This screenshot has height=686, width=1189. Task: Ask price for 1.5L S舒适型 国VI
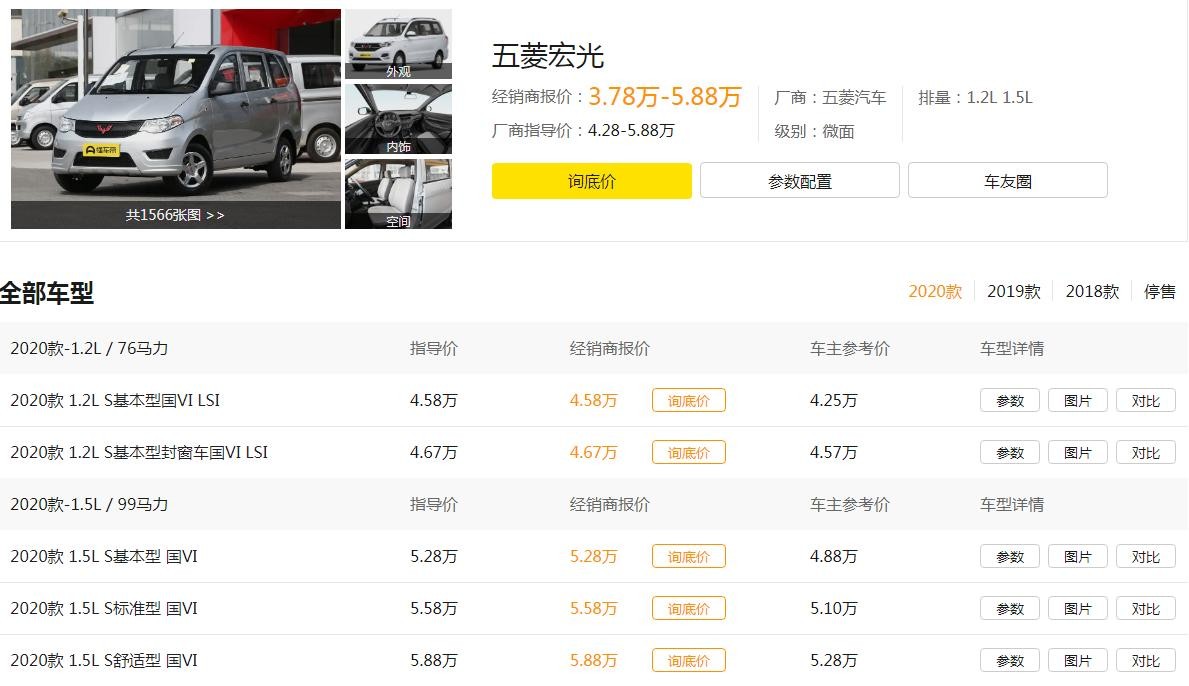click(x=688, y=661)
